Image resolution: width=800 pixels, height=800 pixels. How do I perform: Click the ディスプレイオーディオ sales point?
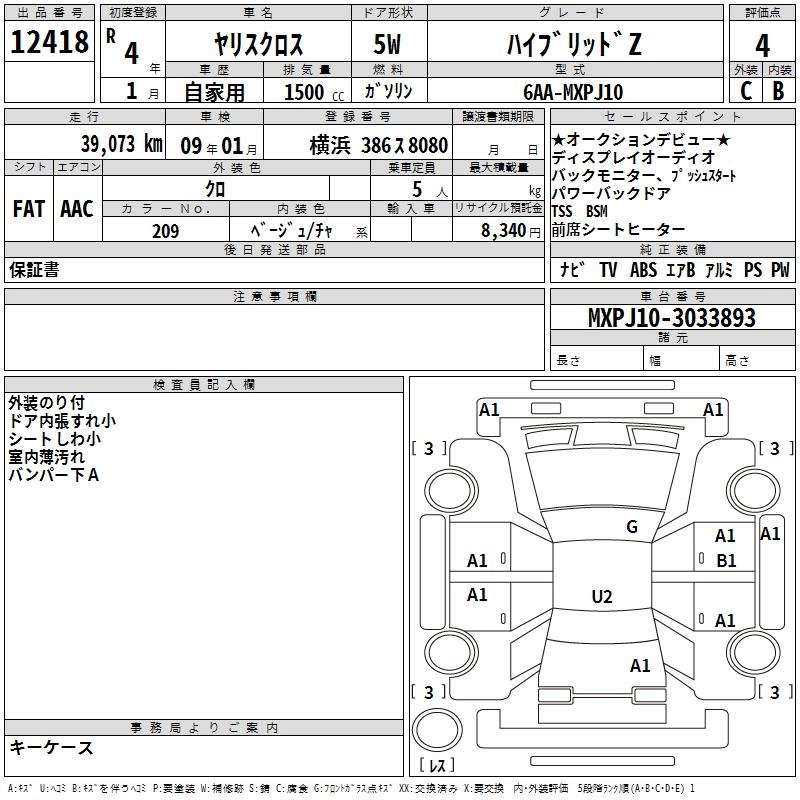click(634, 157)
